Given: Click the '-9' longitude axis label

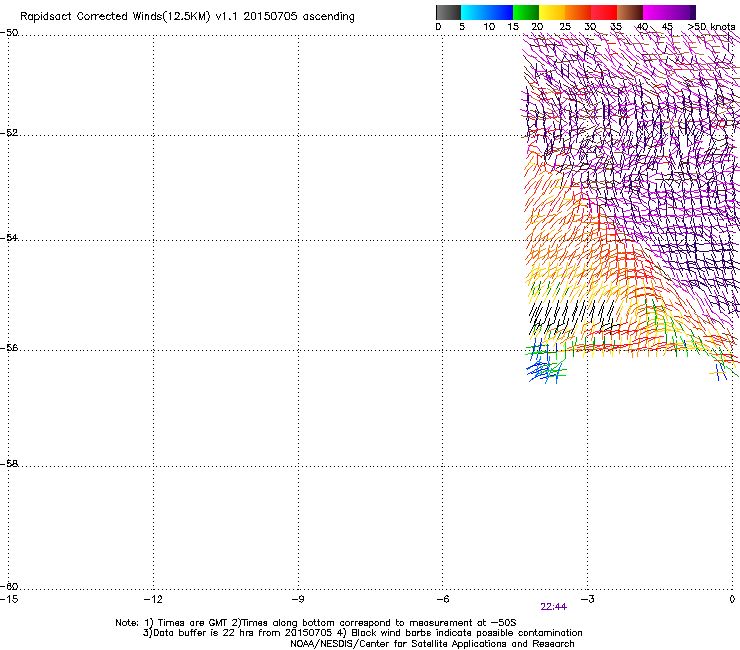Looking at the screenshot, I should [298, 599].
